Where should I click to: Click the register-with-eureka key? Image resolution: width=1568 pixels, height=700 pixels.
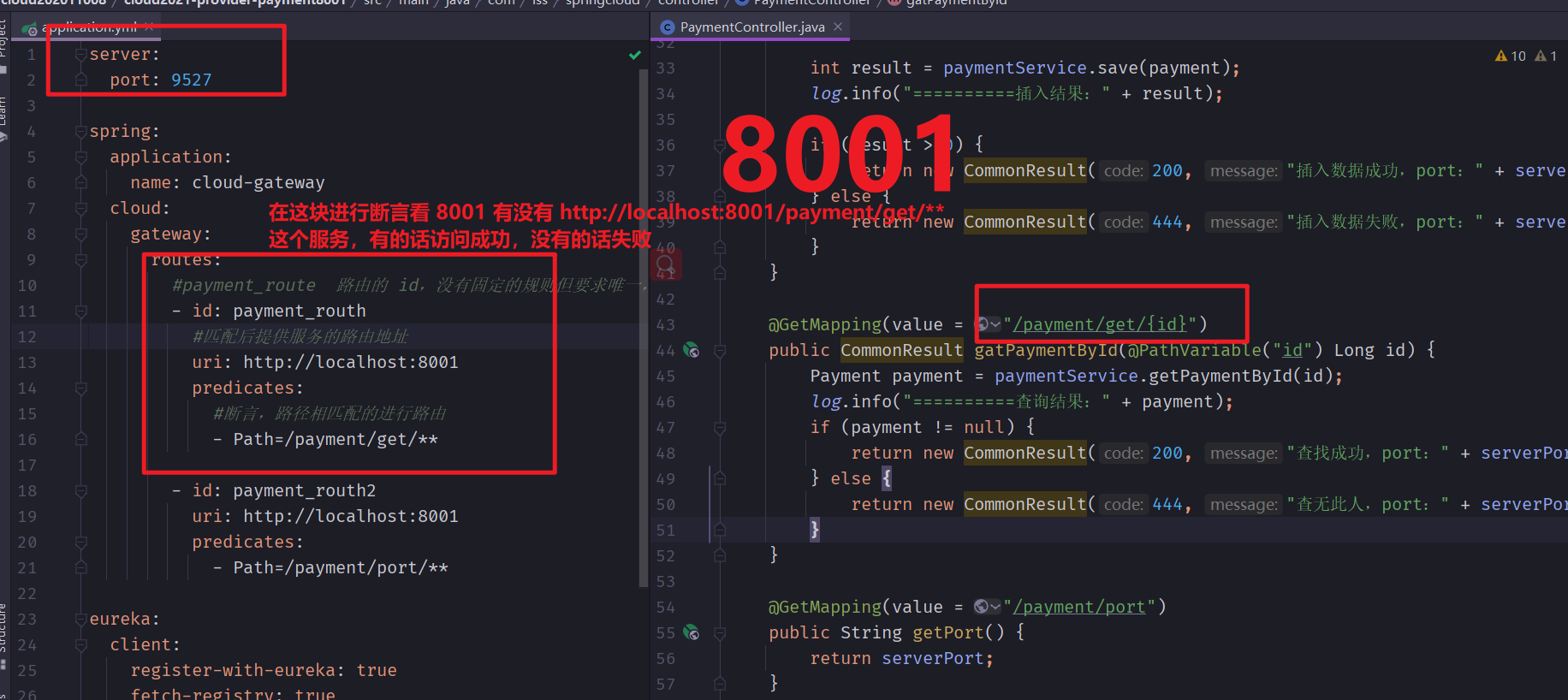(x=233, y=670)
